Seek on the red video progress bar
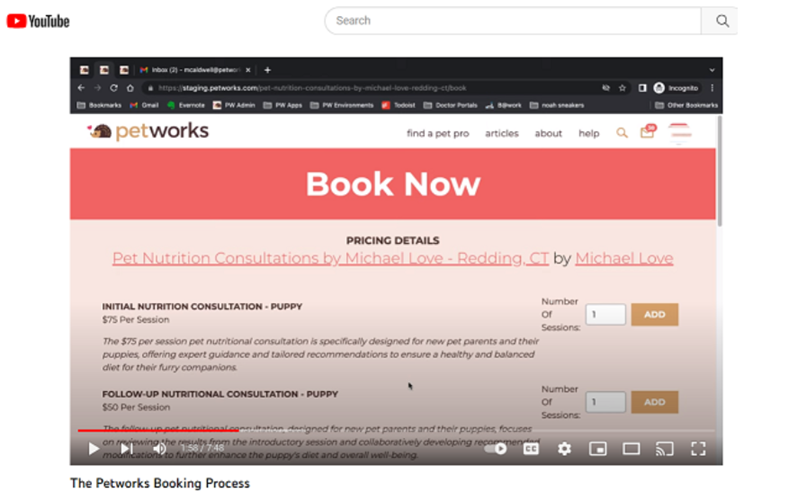This screenshot has width=788, height=501. [396, 430]
